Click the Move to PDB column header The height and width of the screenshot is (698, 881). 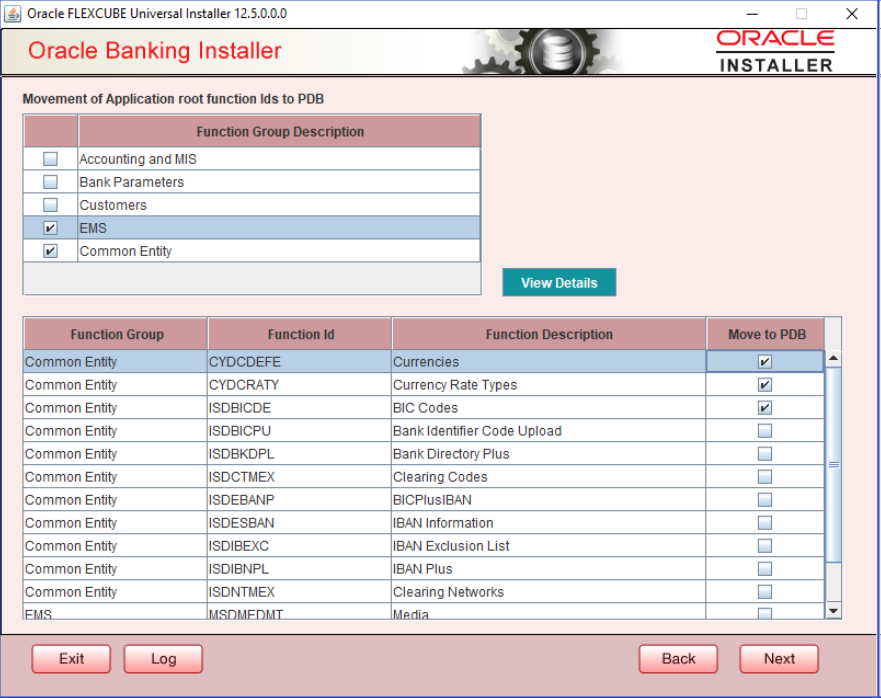click(765, 334)
